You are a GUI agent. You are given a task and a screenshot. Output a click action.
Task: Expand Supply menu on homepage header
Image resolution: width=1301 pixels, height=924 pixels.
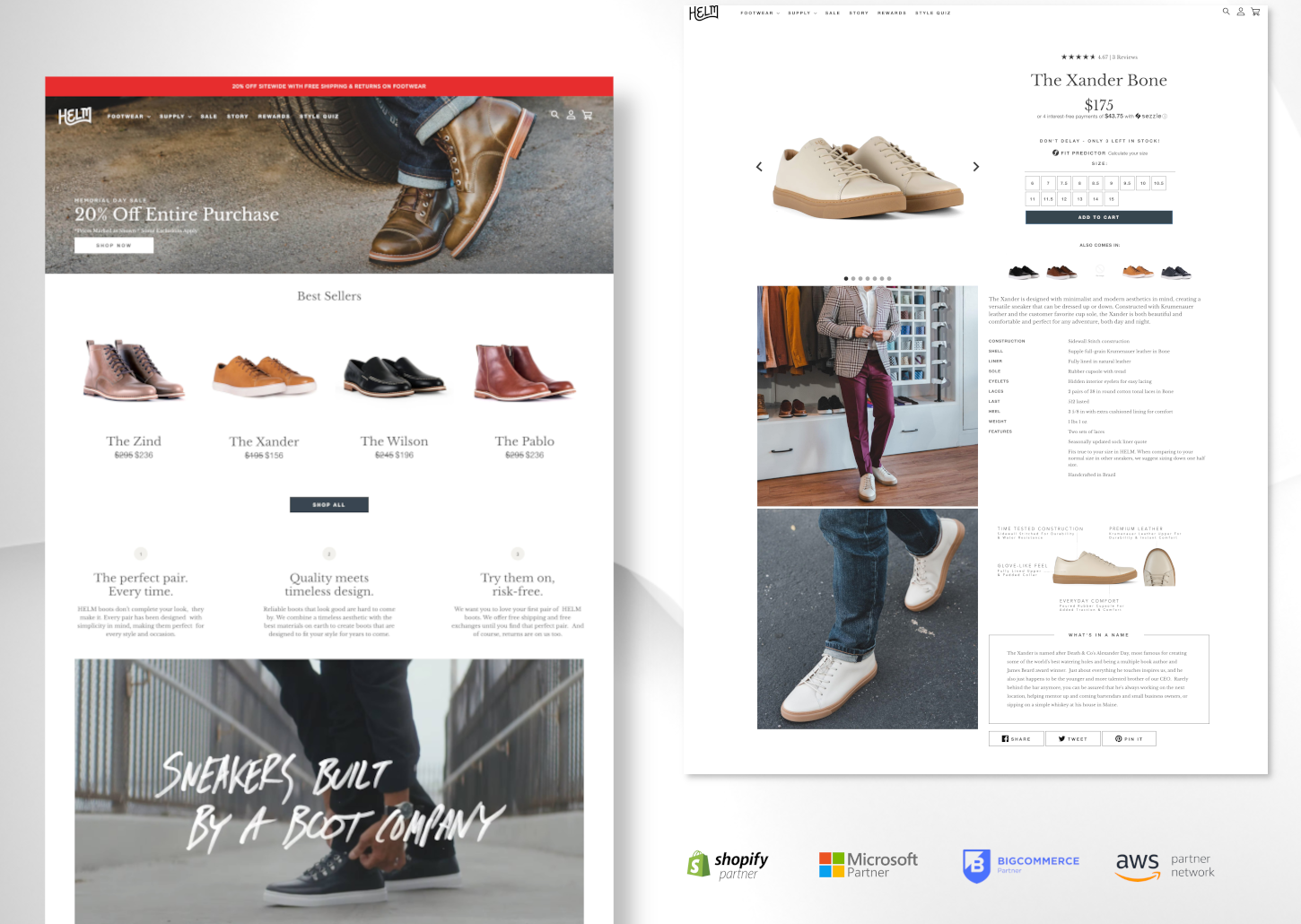tap(176, 117)
